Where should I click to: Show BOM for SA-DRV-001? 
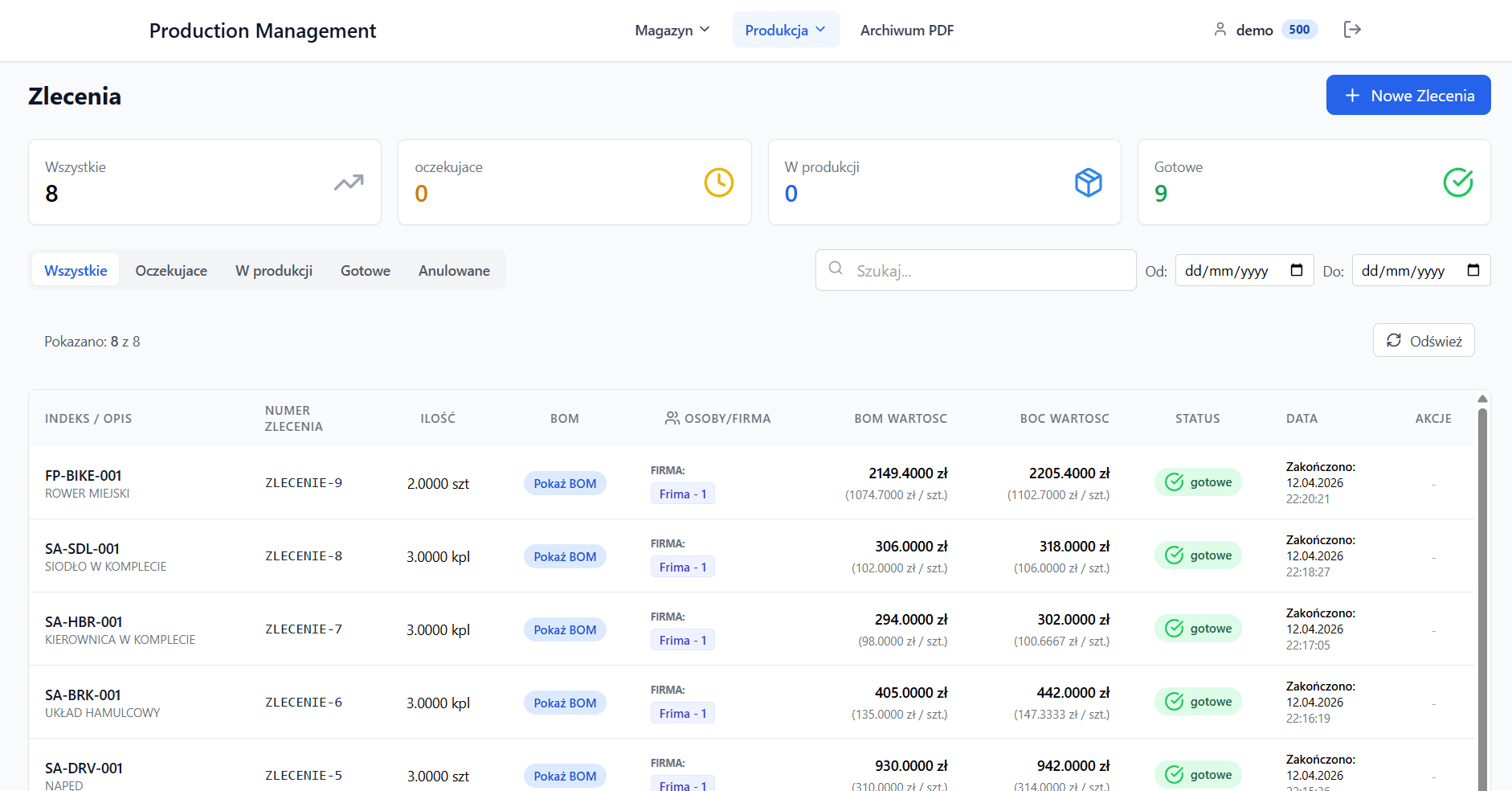pos(565,776)
